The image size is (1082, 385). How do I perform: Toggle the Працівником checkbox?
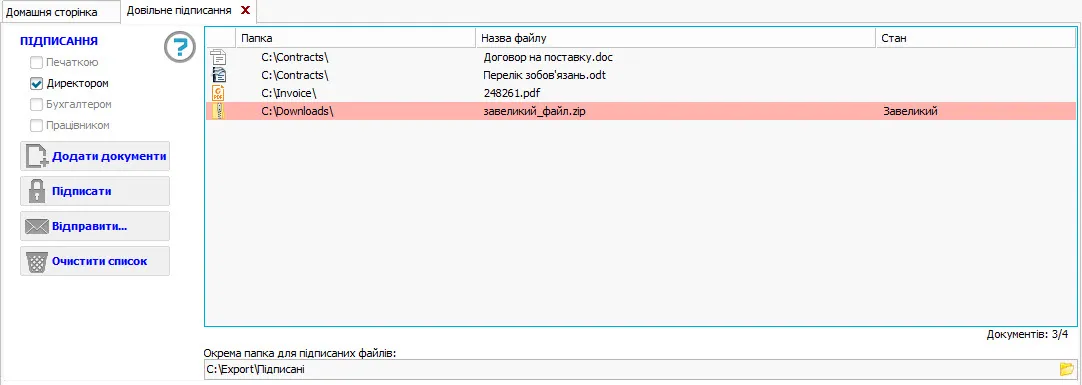pos(37,126)
